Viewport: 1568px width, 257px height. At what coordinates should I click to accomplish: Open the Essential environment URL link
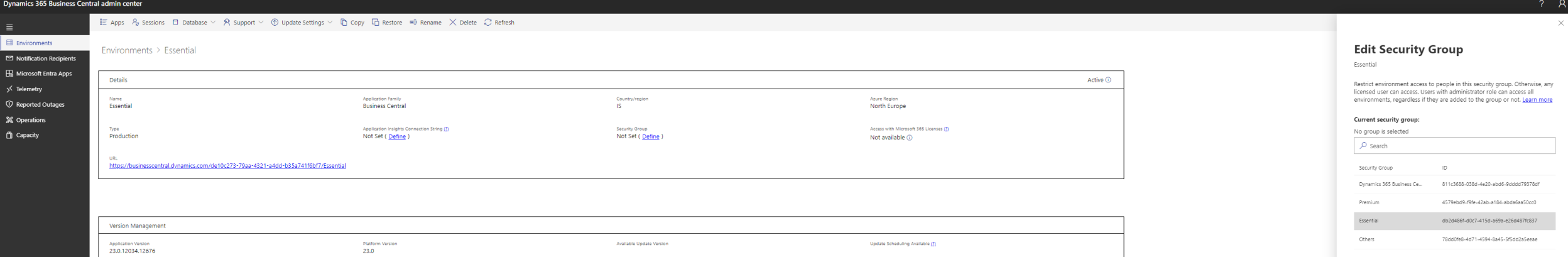click(x=227, y=166)
